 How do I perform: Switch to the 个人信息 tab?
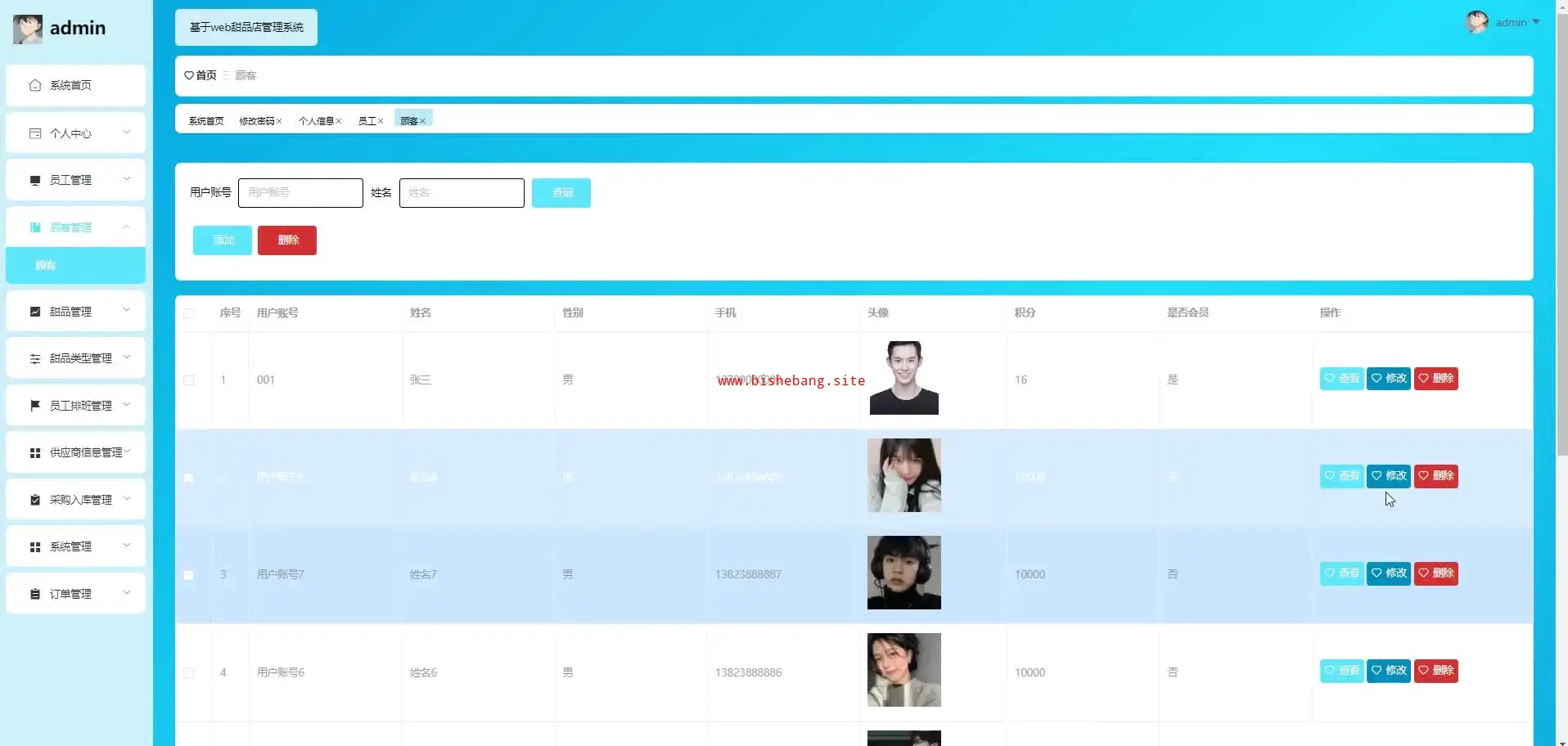click(317, 121)
